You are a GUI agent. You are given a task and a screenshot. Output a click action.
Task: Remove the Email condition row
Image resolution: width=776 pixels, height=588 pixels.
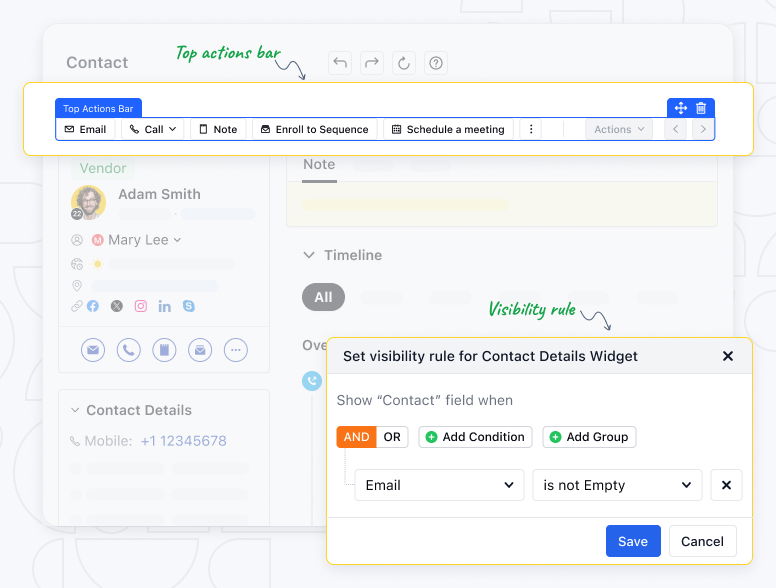point(726,485)
